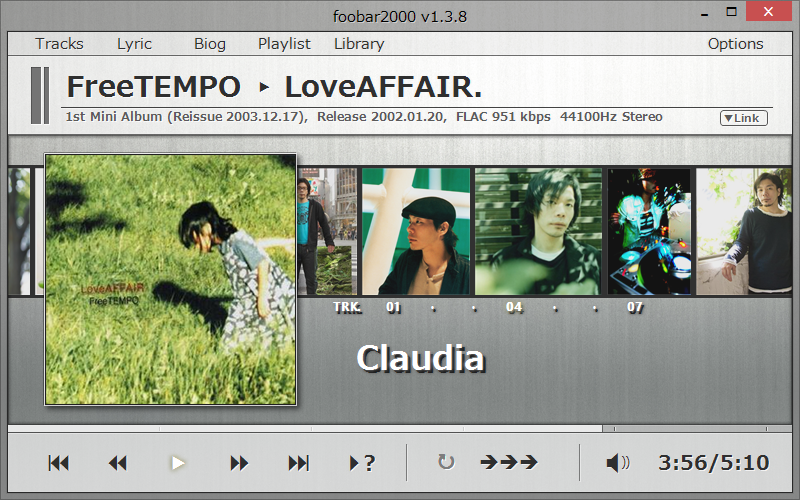Switch to the Biog tab
The width and height of the screenshot is (800, 500).
(x=210, y=44)
